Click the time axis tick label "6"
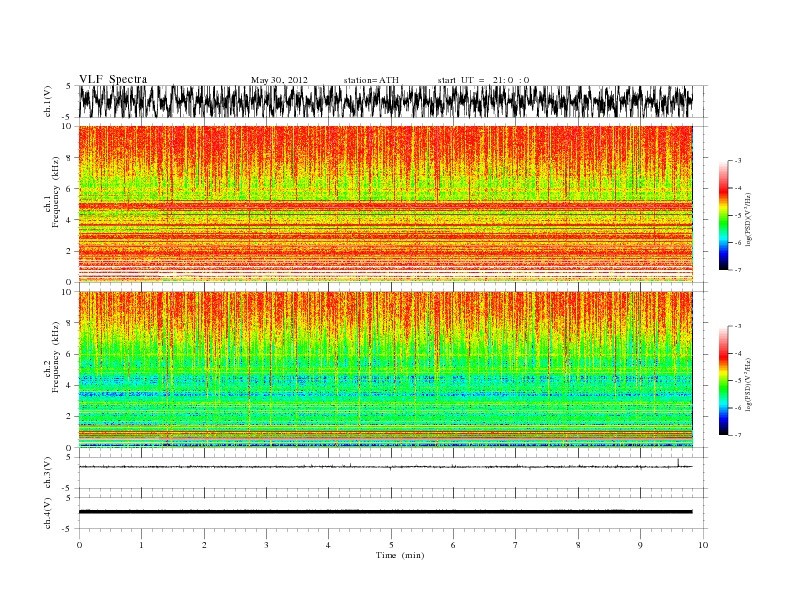 pyautogui.click(x=453, y=545)
